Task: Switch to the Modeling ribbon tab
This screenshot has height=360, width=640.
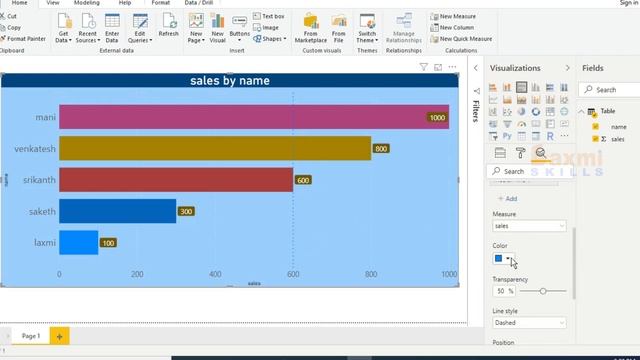Action: 87,3
